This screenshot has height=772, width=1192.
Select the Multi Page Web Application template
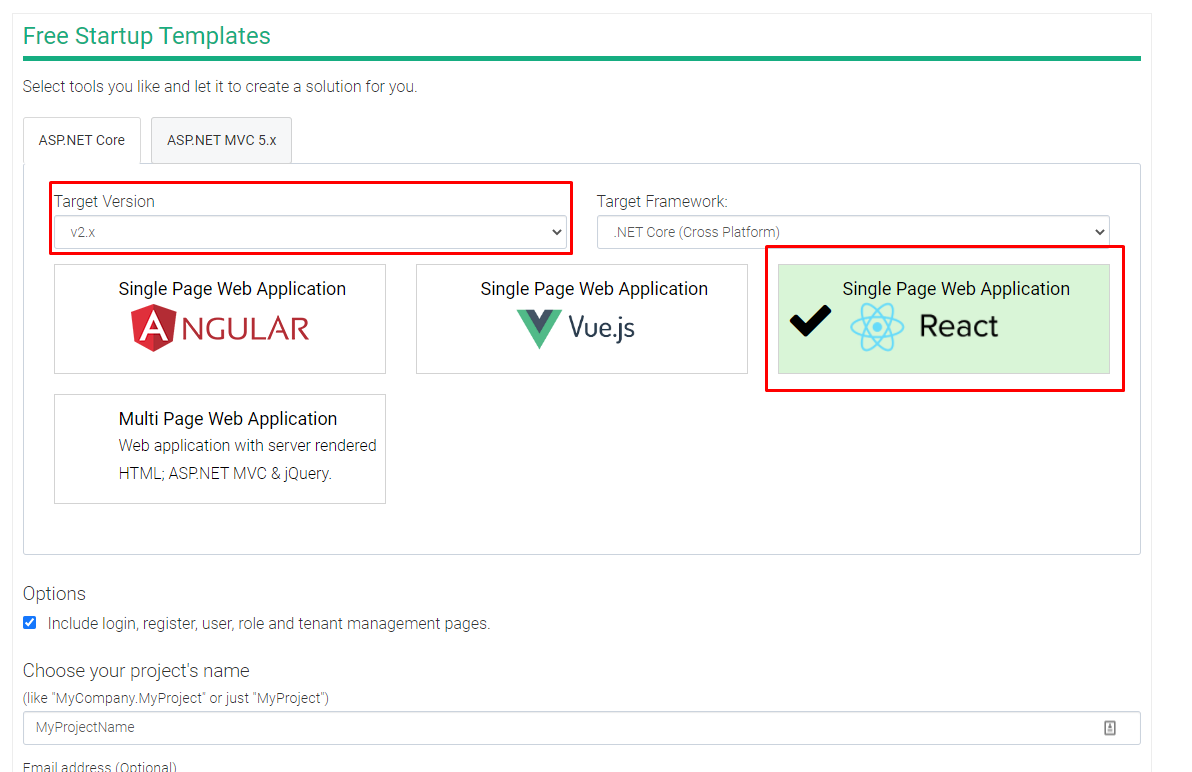(x=219, y=448)
